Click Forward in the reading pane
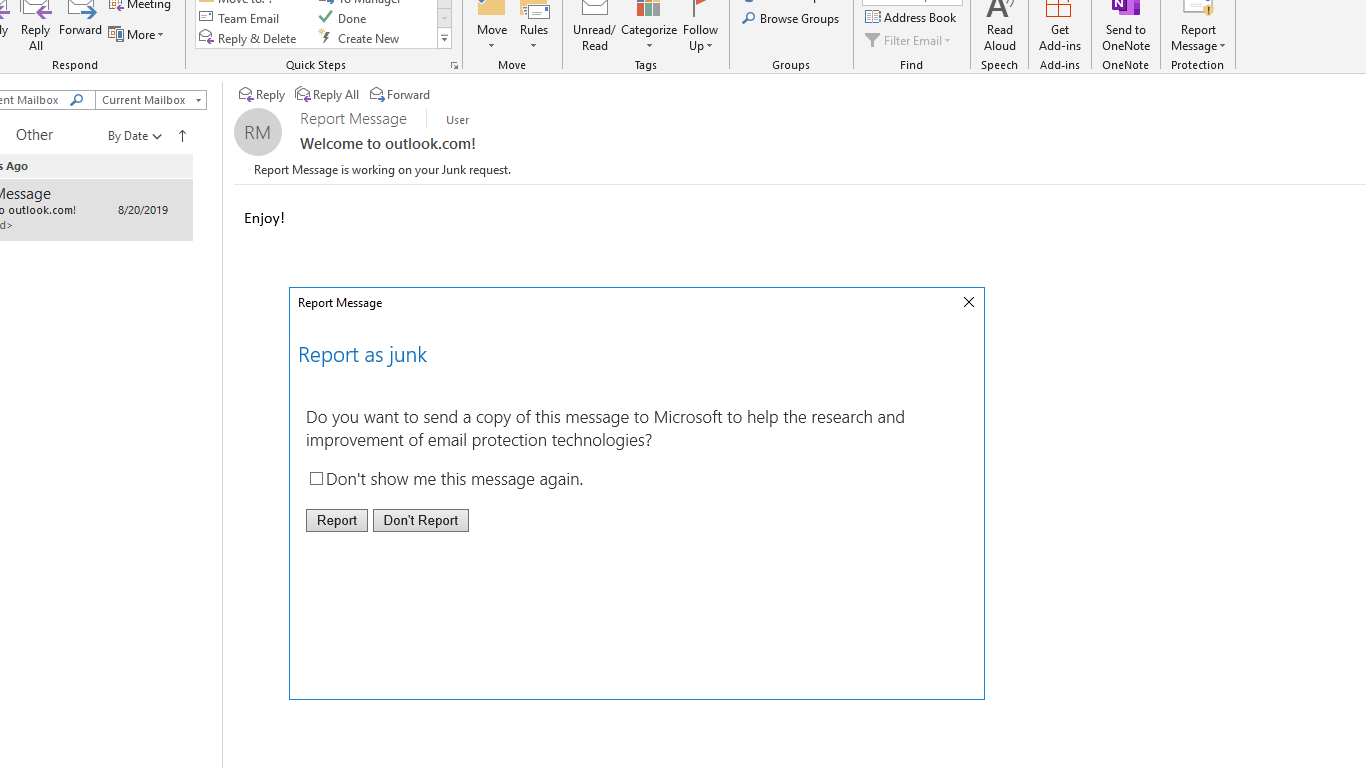The width and height of the screenshot is (1366, 768). click(x=400, y=95)
